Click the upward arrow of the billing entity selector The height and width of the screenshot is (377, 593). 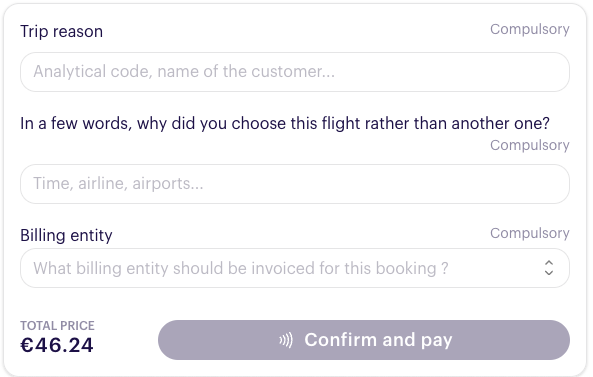pyautogui.click(x=549, y=263)
